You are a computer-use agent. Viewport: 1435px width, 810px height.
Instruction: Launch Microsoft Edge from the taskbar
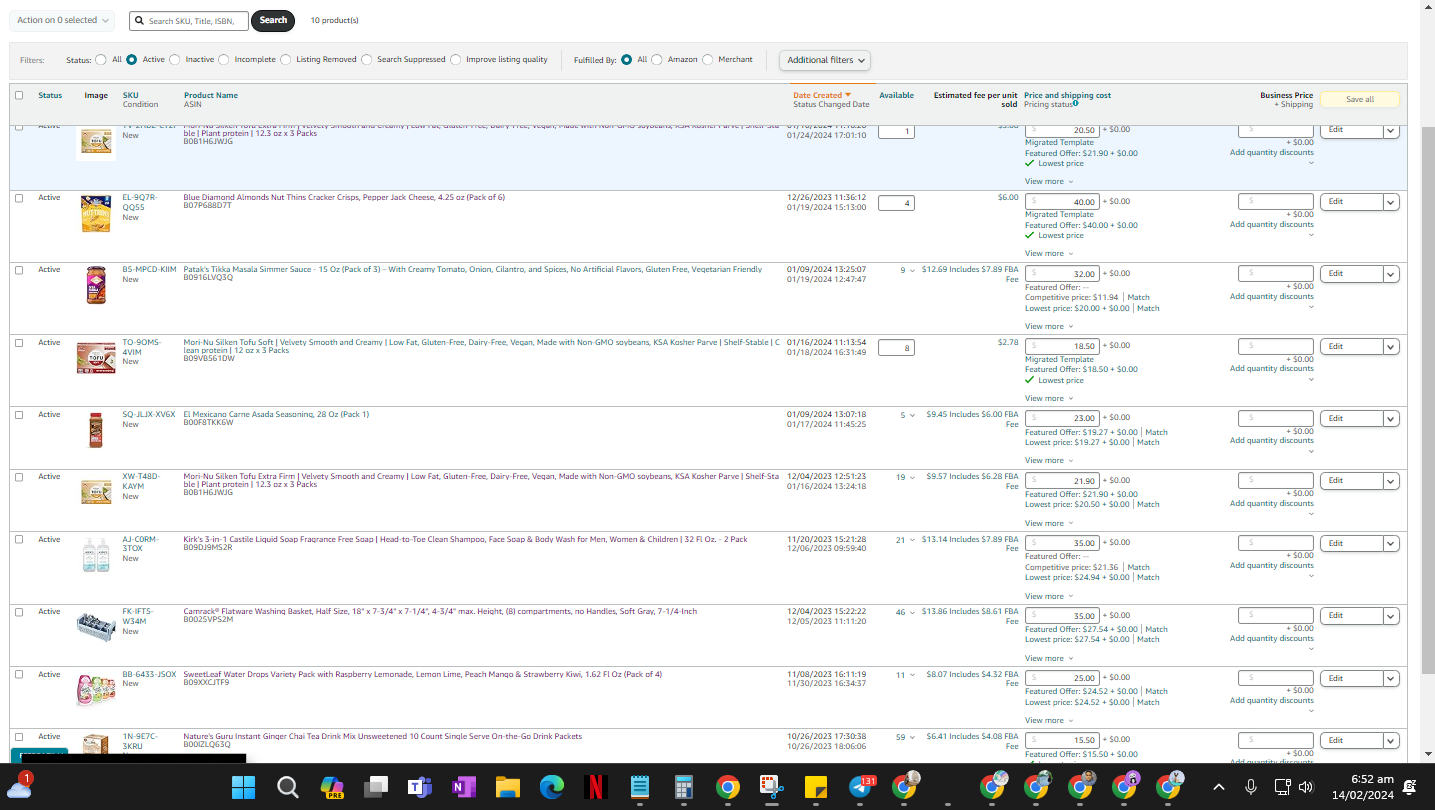tap(552, 788)
